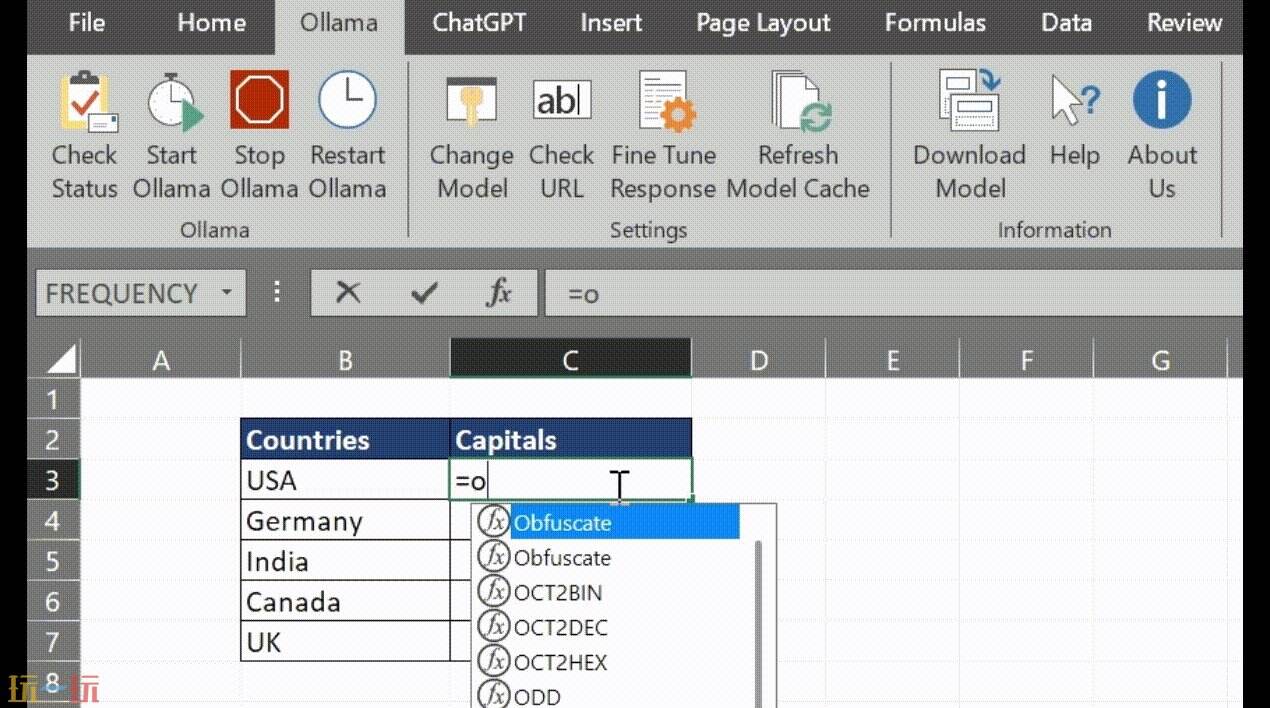Open the Change Model tool

coord(471,100)
